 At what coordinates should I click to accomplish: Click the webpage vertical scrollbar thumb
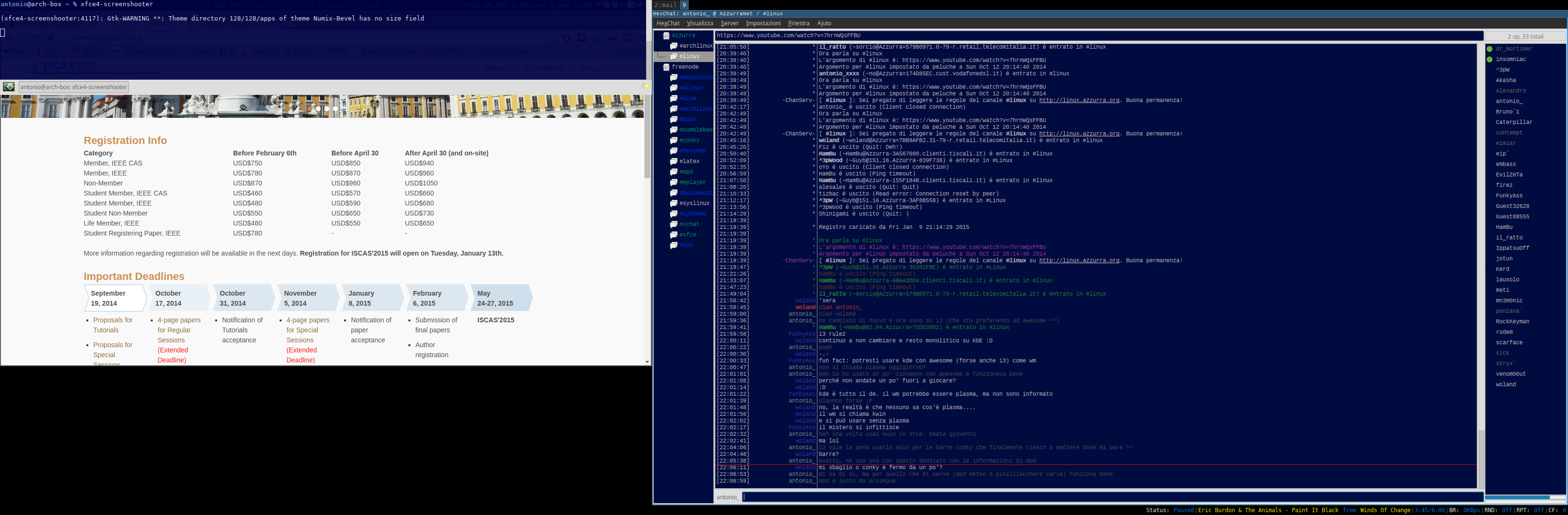(x=647, y=136)
